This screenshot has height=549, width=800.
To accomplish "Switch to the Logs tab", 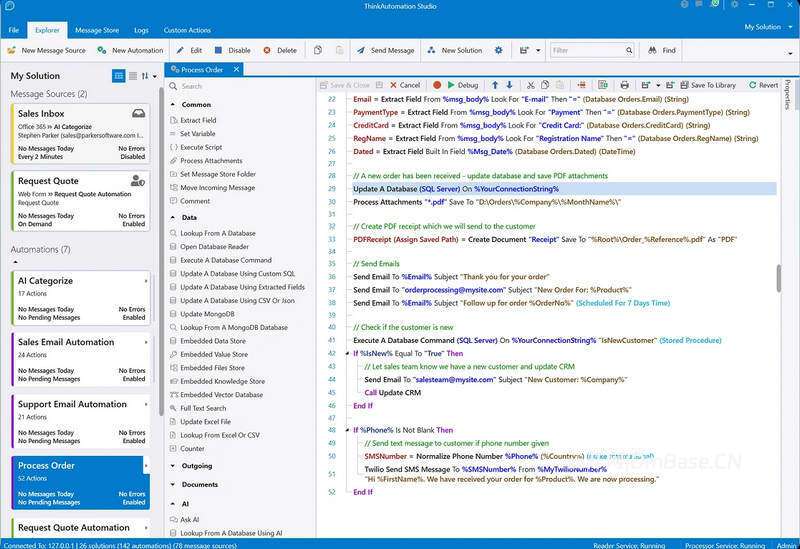I will 141,30.
